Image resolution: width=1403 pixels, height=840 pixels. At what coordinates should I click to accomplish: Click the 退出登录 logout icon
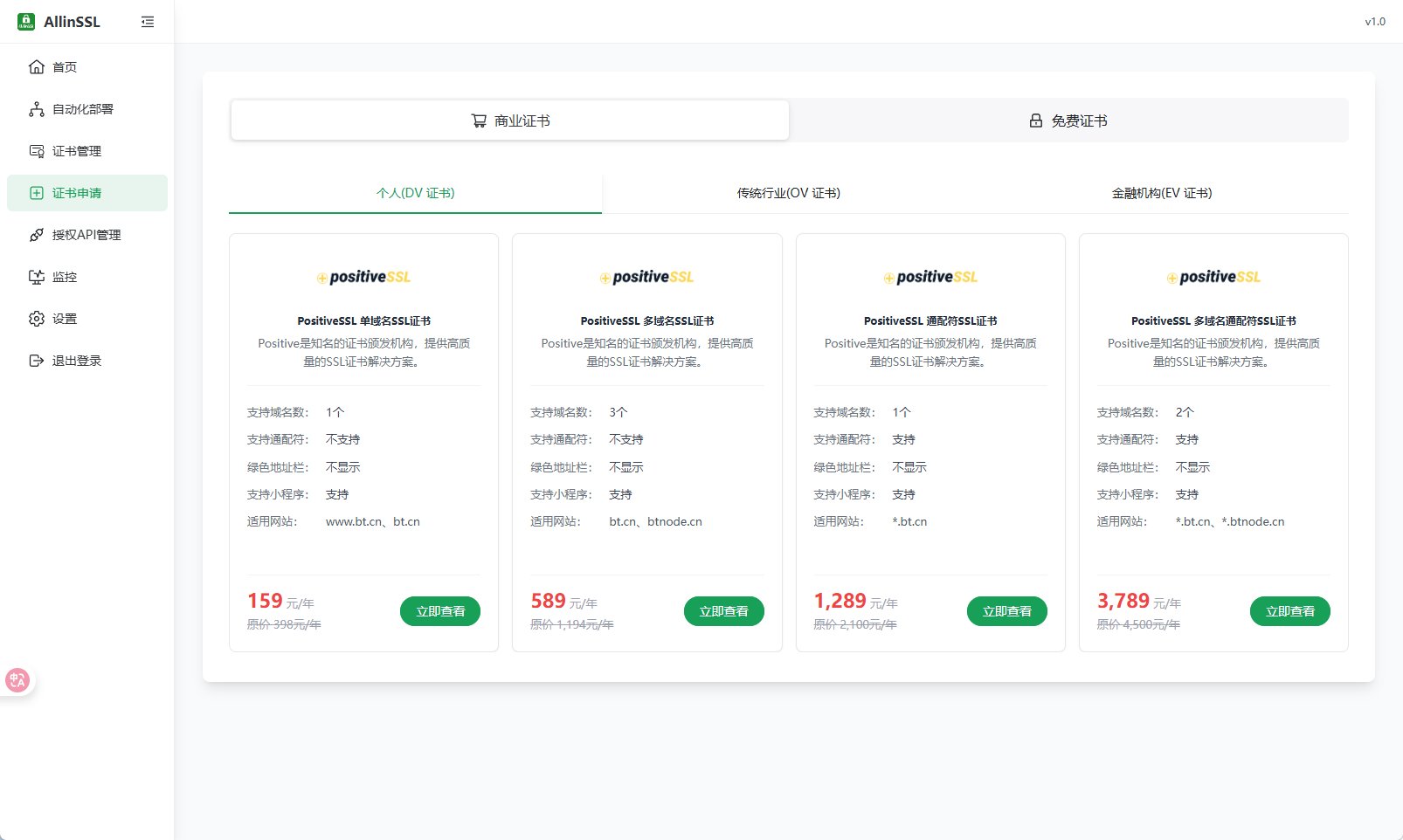pos(37,361)
